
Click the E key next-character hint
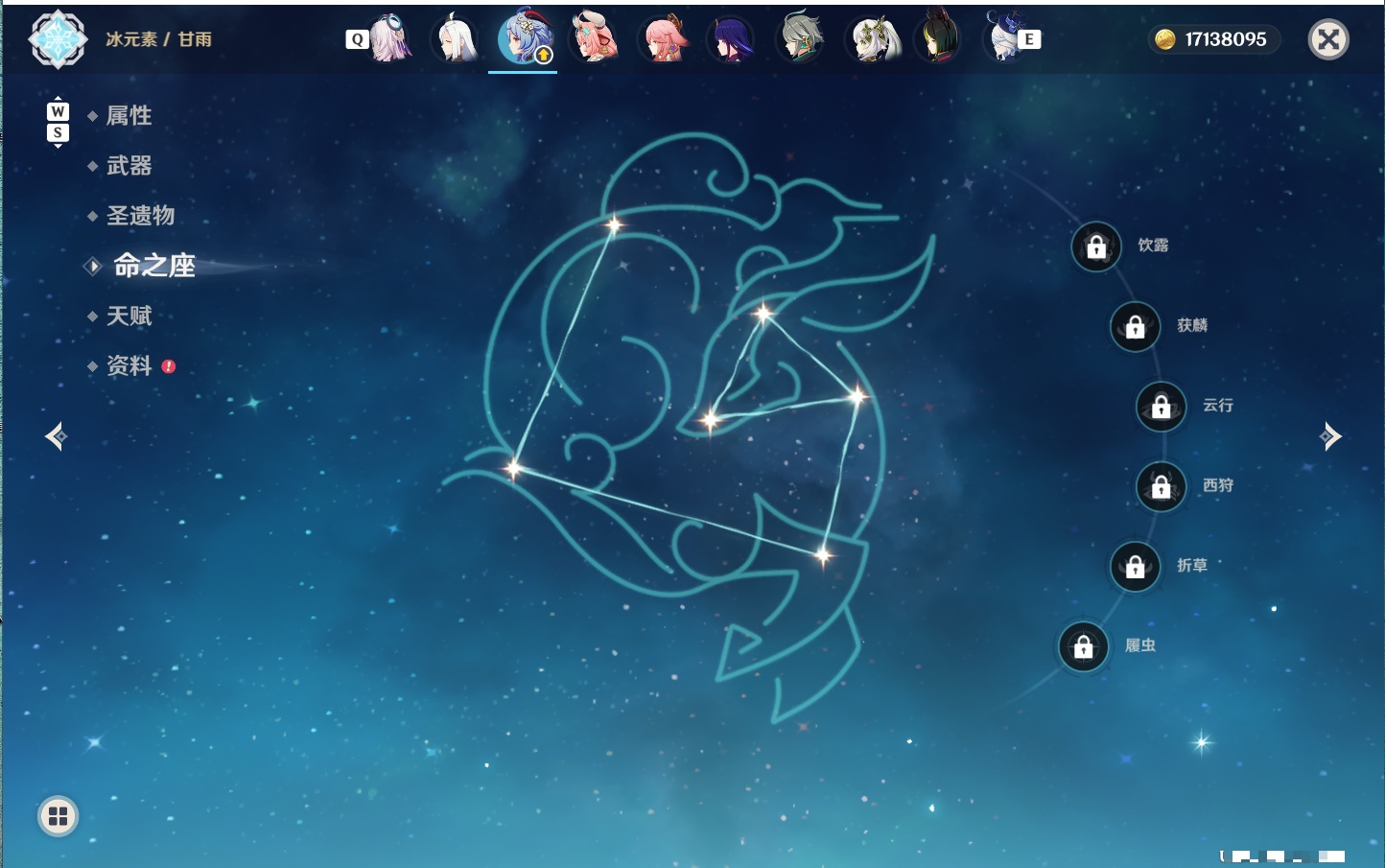pyautogui.click(x=1029, y=39)
